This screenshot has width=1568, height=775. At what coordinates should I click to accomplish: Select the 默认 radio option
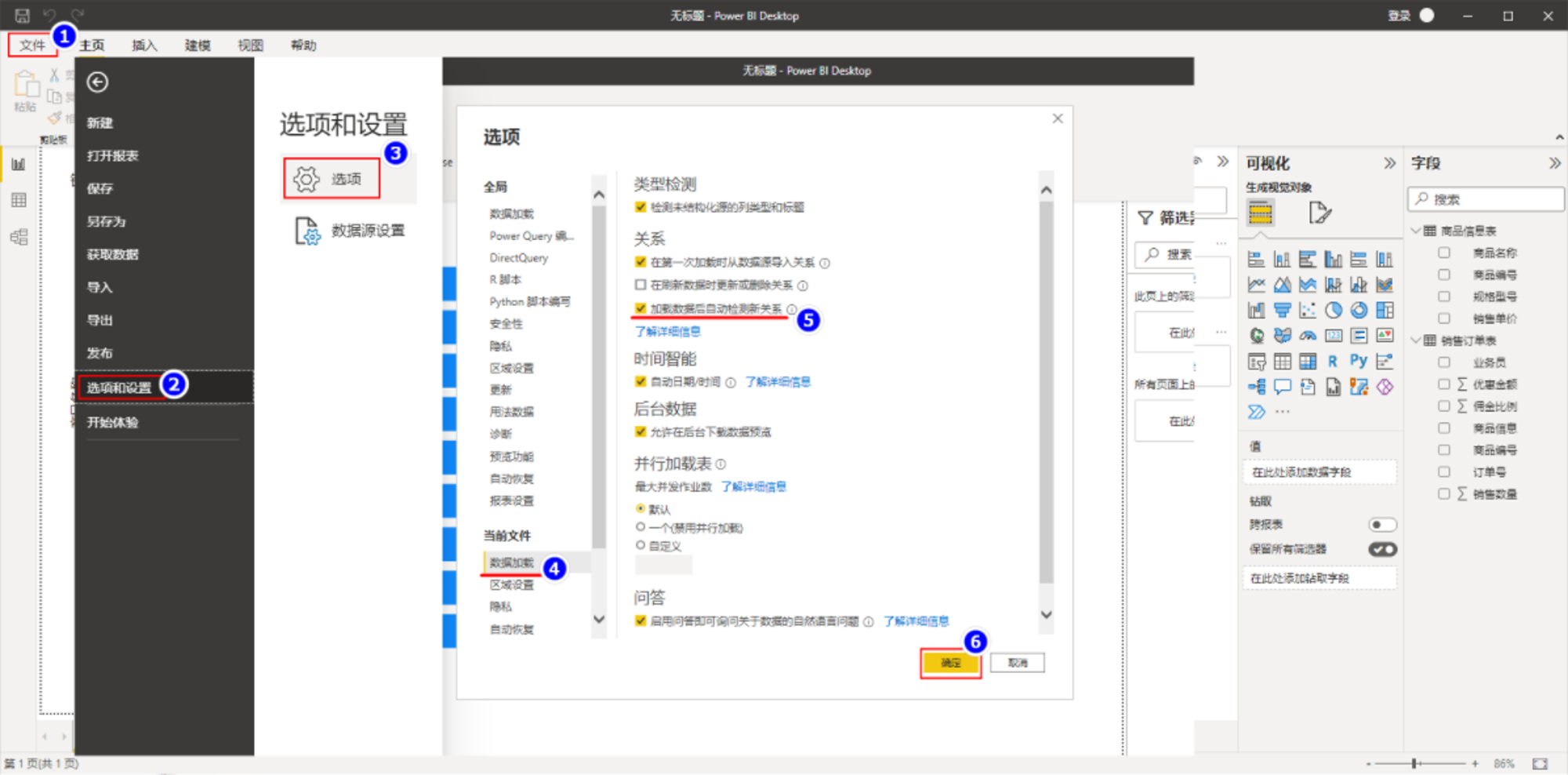tap(641, 508)
